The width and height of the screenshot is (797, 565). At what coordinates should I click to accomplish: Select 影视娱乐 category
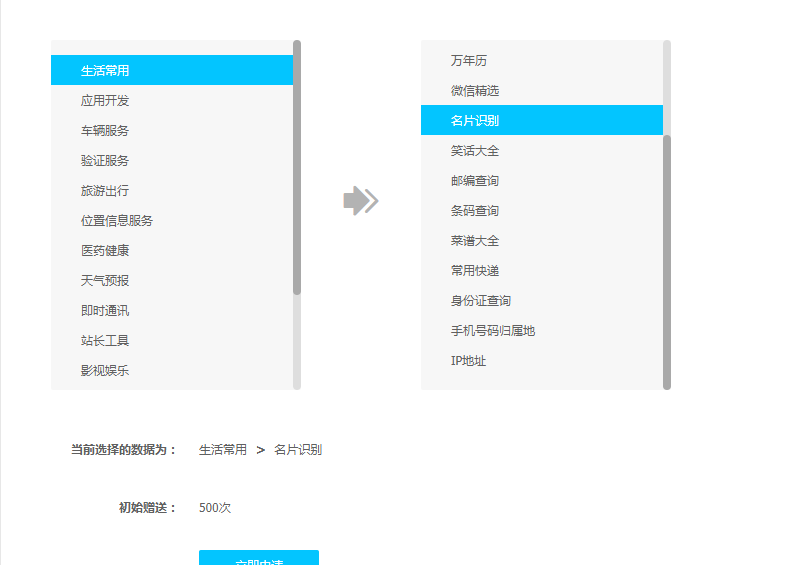105,371
